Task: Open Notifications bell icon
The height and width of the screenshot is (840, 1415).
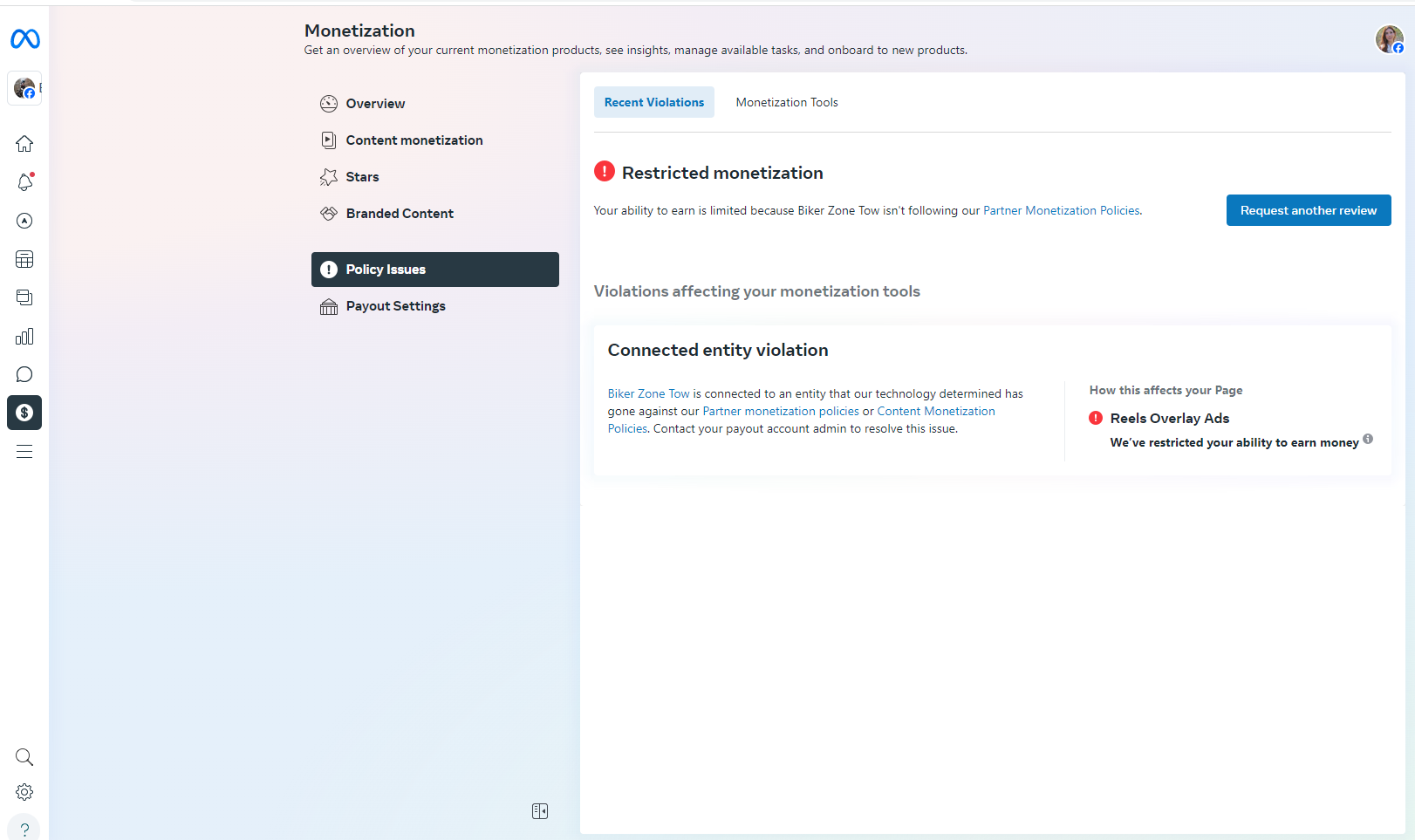Action: (x=24, y=181)
